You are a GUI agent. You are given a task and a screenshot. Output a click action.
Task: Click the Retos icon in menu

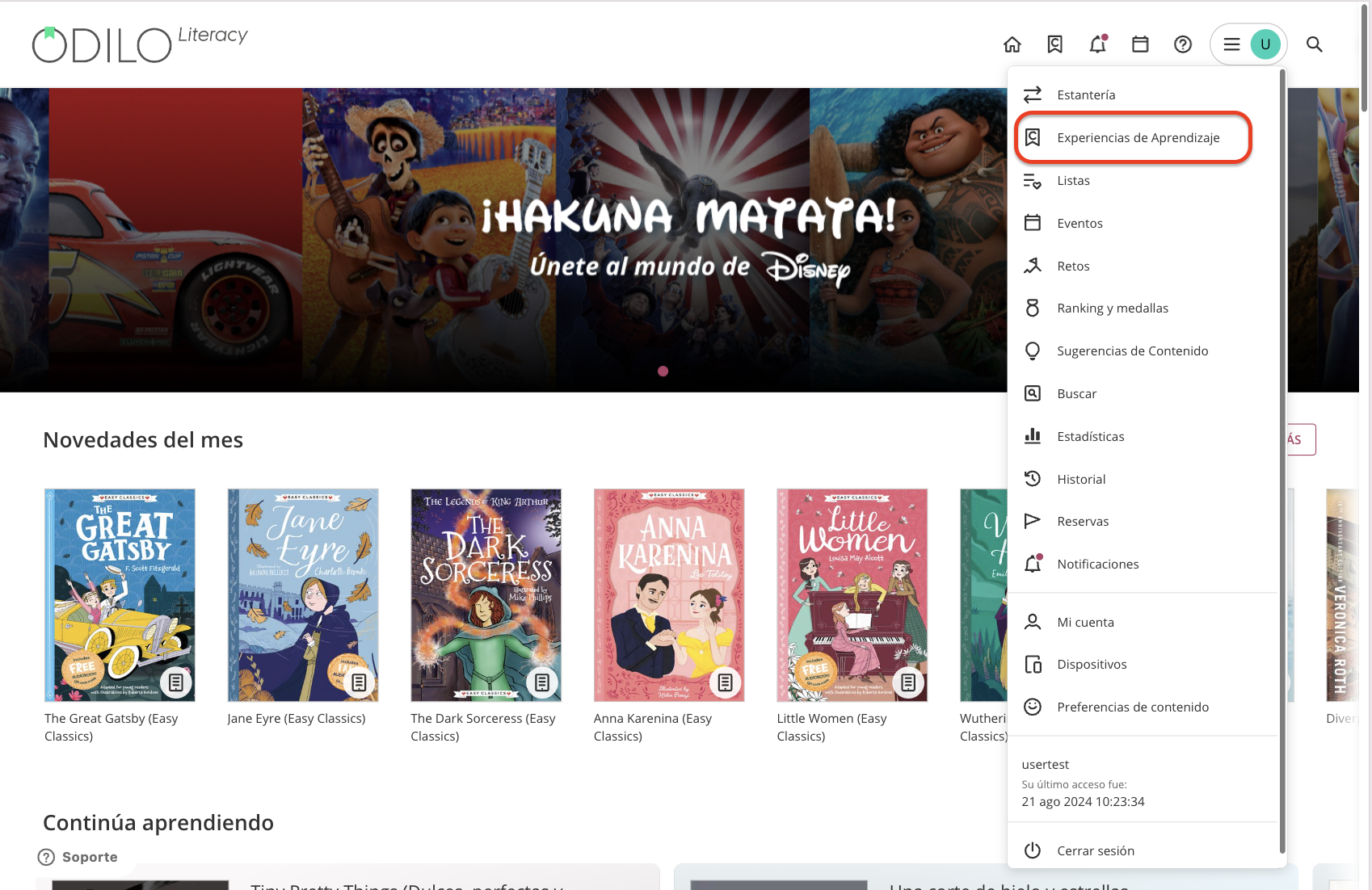coord(1033,266)
